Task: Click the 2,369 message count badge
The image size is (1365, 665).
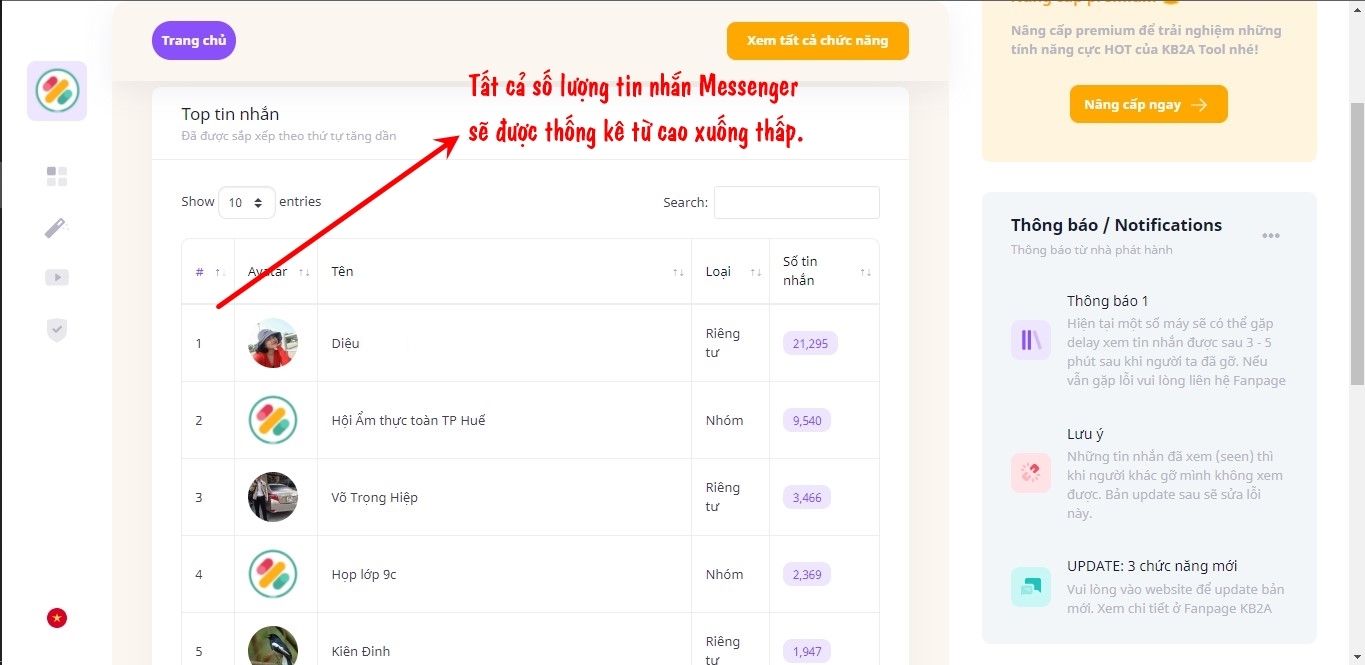Action: click(807, 574)
